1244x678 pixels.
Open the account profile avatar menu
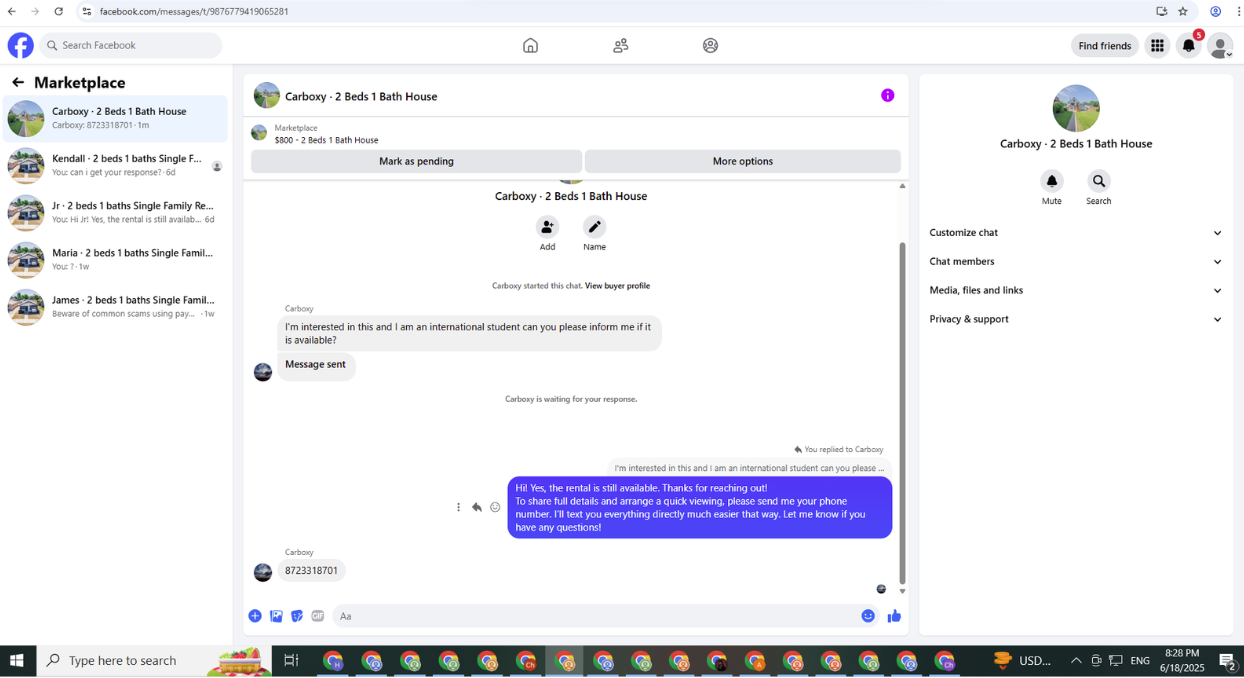coord(1220,46)
